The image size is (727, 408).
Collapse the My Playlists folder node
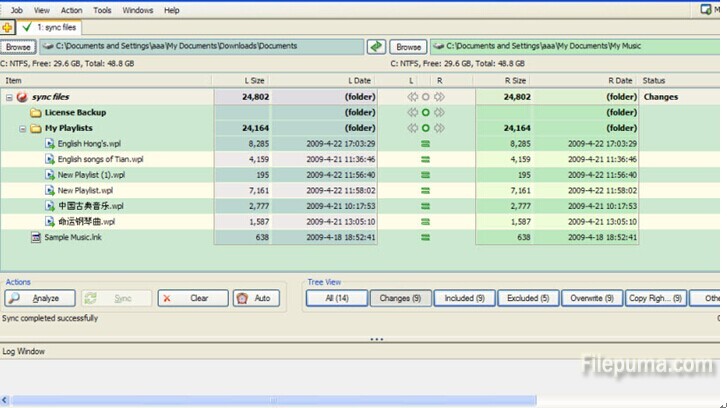tap(22, 129)
